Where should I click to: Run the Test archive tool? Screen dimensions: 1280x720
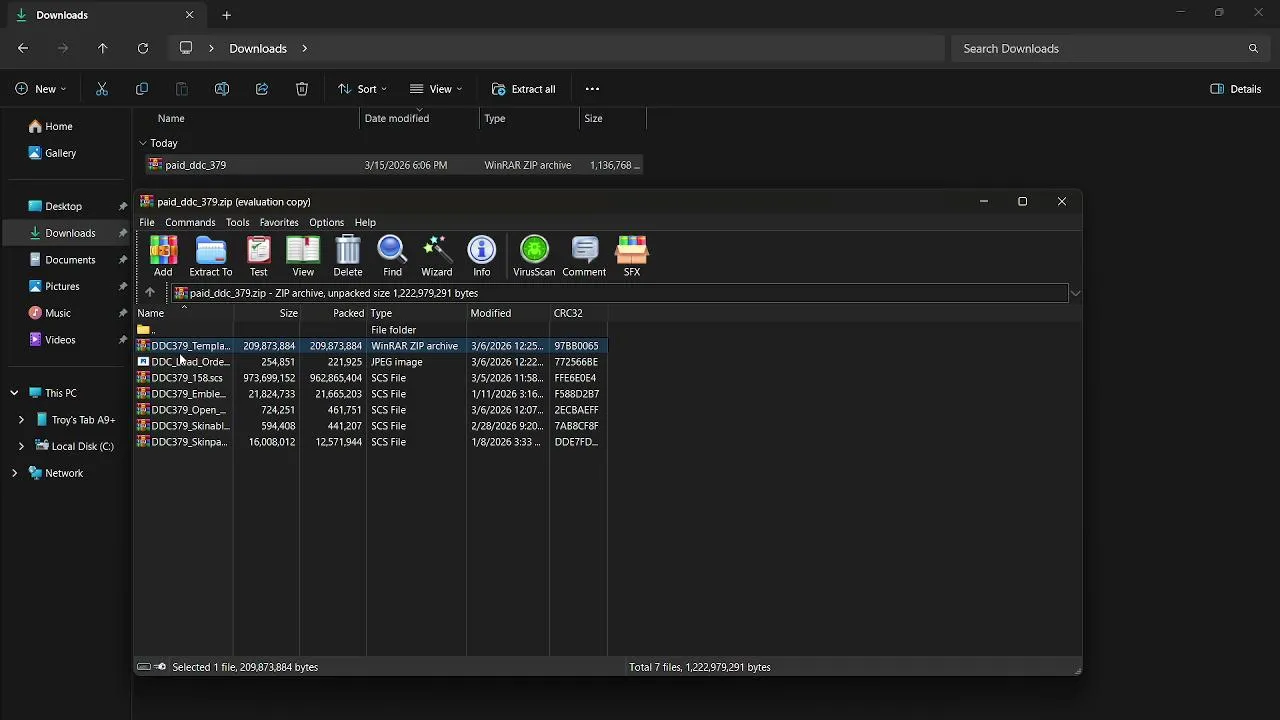258,256
